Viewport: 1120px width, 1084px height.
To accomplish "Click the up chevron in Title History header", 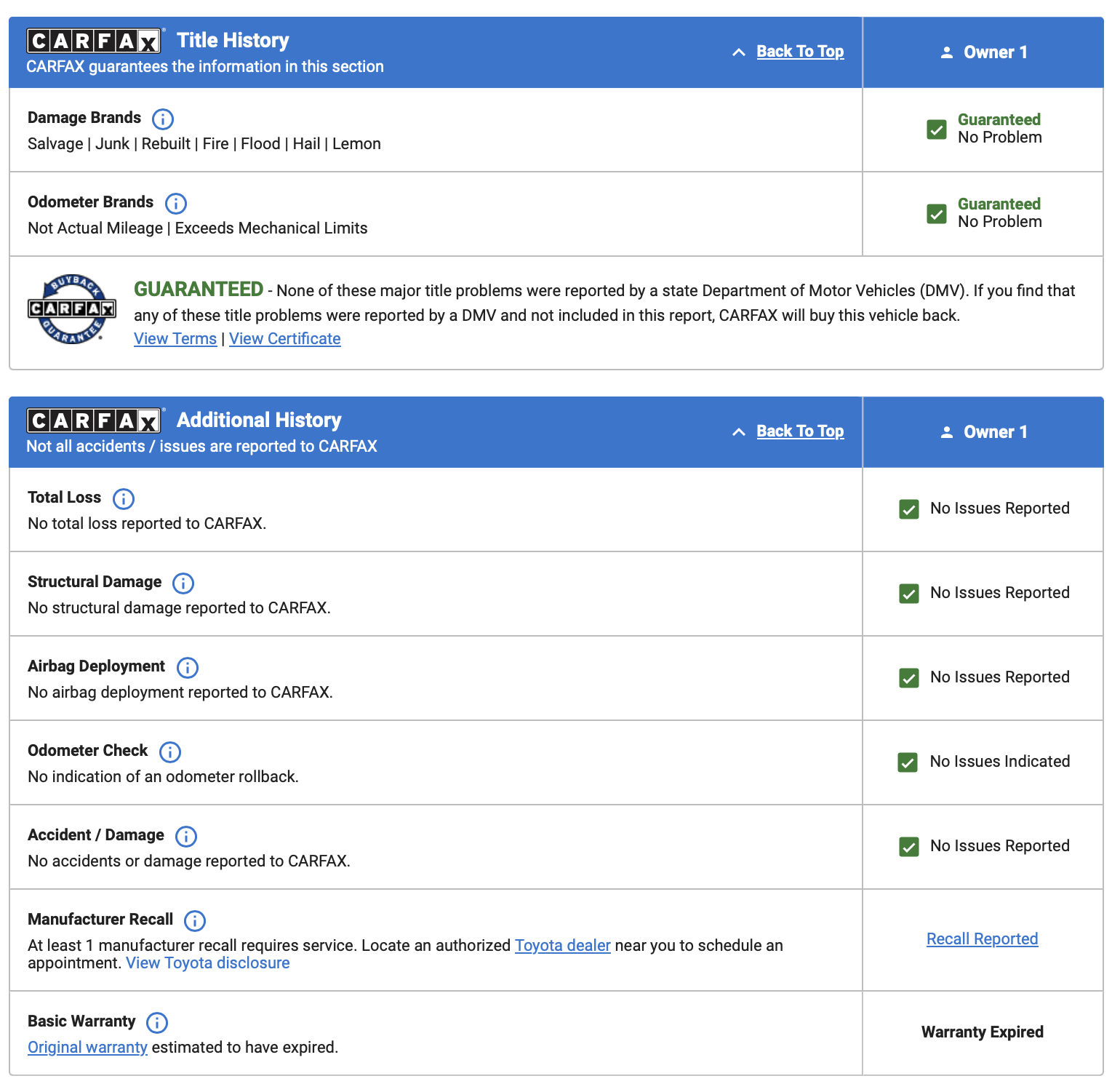I will click(739, 52).
